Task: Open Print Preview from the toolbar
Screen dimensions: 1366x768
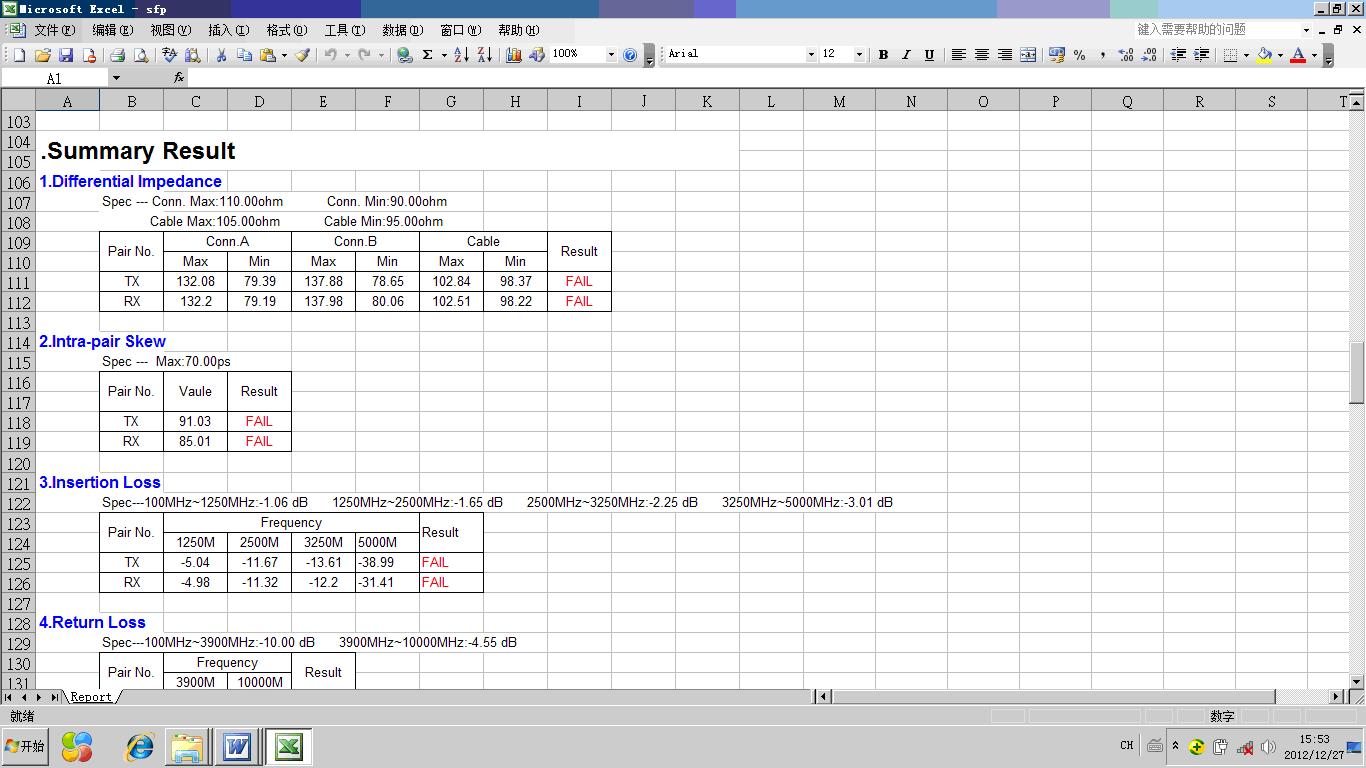Action: 140,55
